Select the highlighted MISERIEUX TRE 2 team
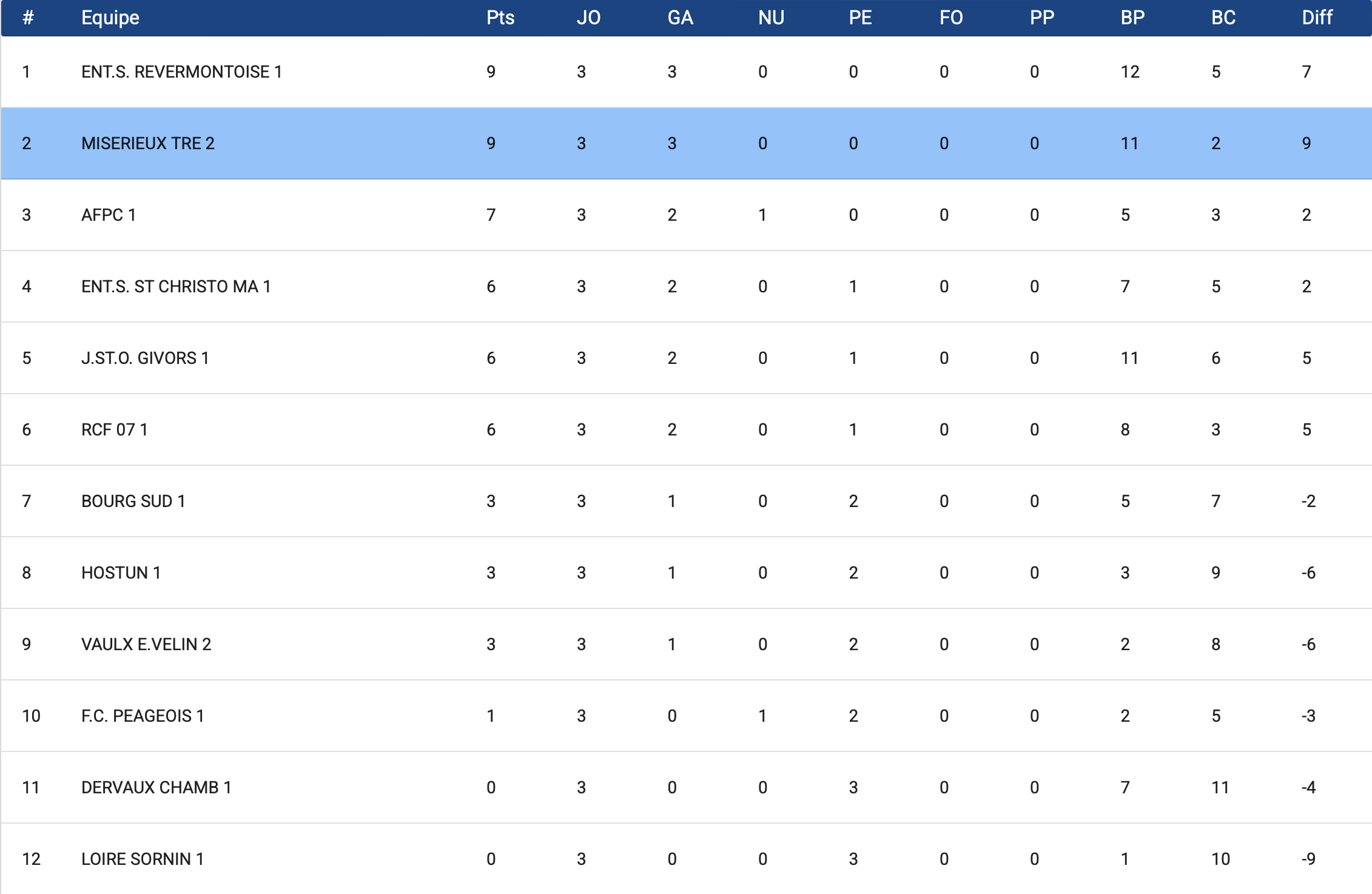This screenshot has width=1372, height=894. pos(148,143)
